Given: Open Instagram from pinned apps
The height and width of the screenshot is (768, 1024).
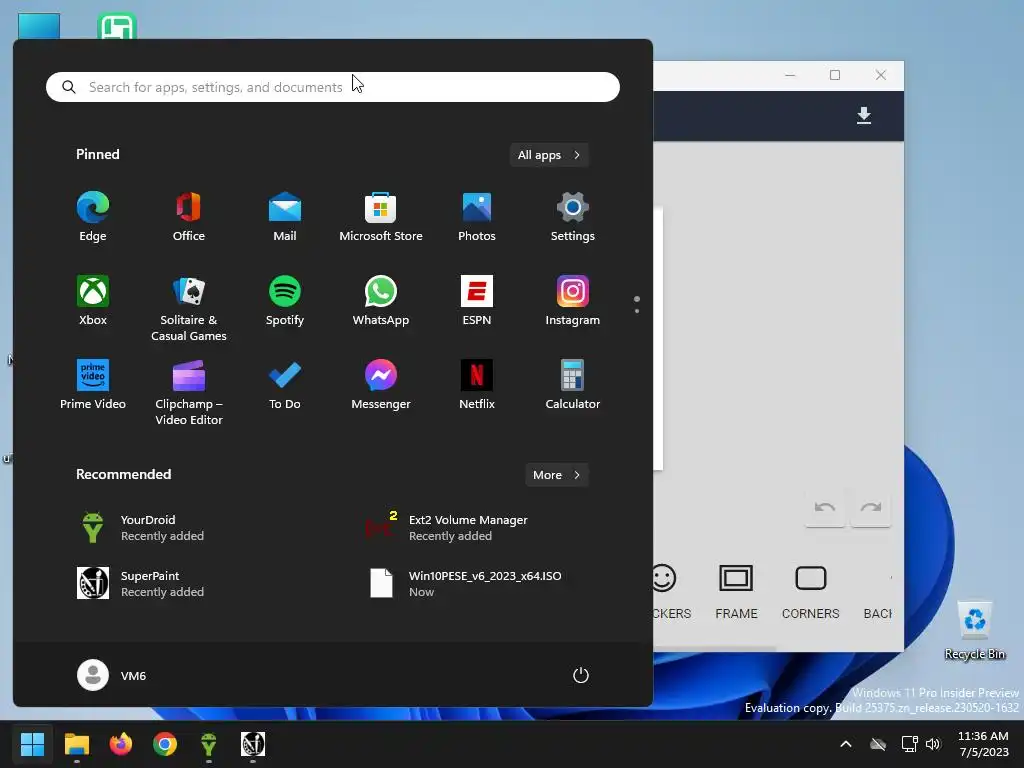Looking at the screenshot, I should pos(573,301).
